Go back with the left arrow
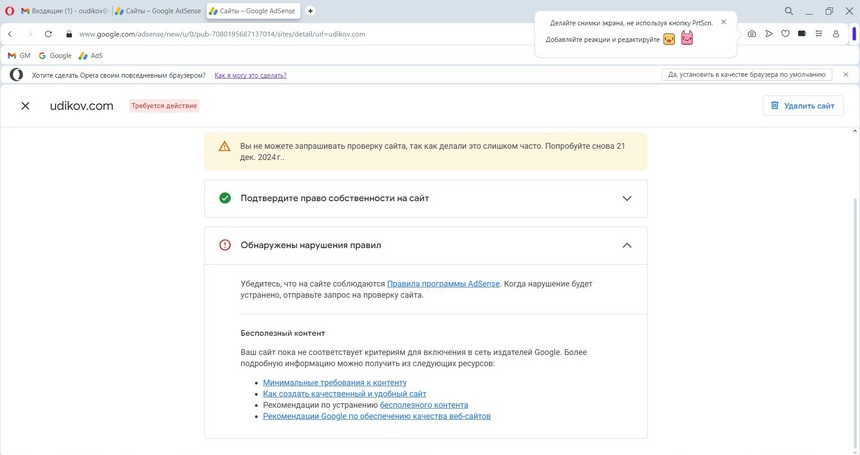Image resolution: width=860 pixels, height=455 pixels. click(x=10, y=34)
